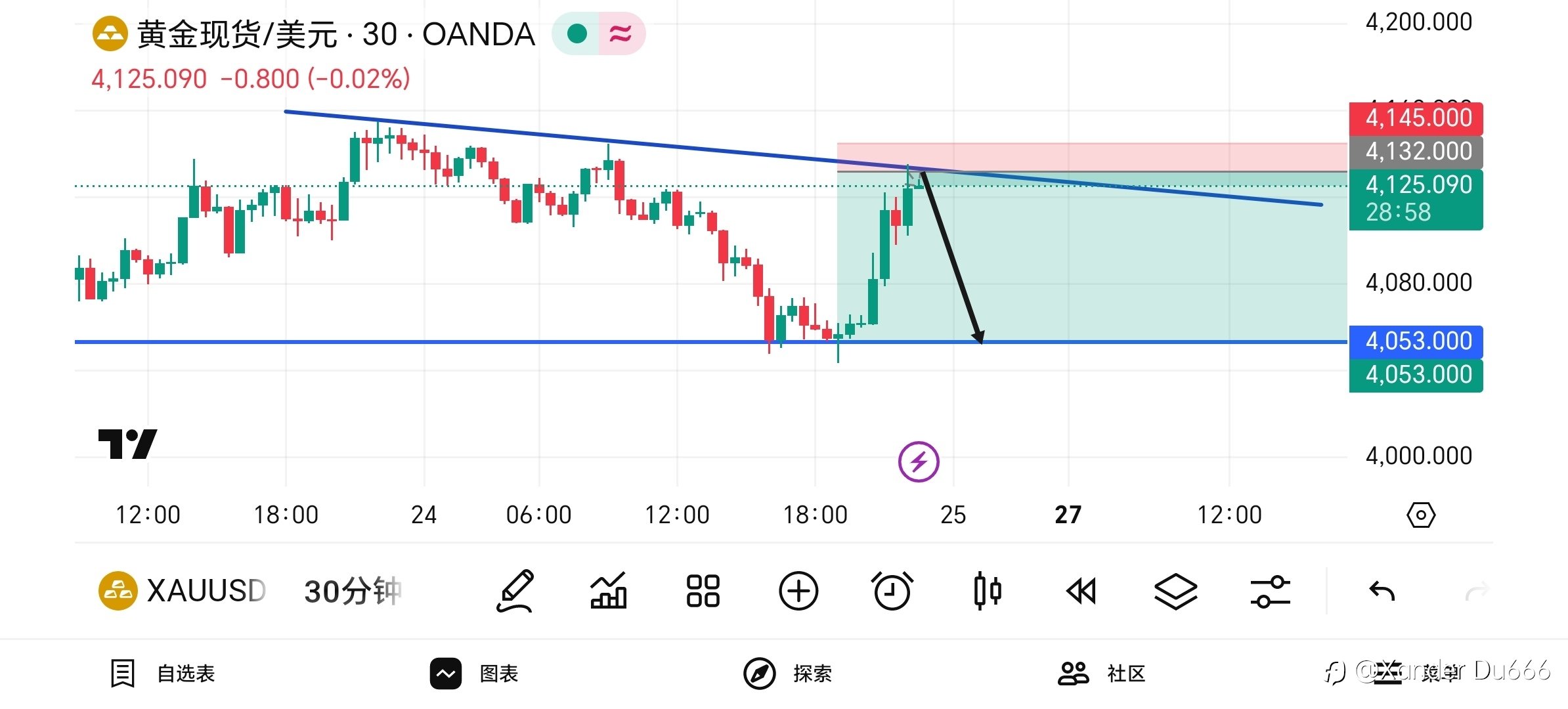Tap the add symbol plus icon
Screen dimensions: 1568x709
[x=798, y=591]
